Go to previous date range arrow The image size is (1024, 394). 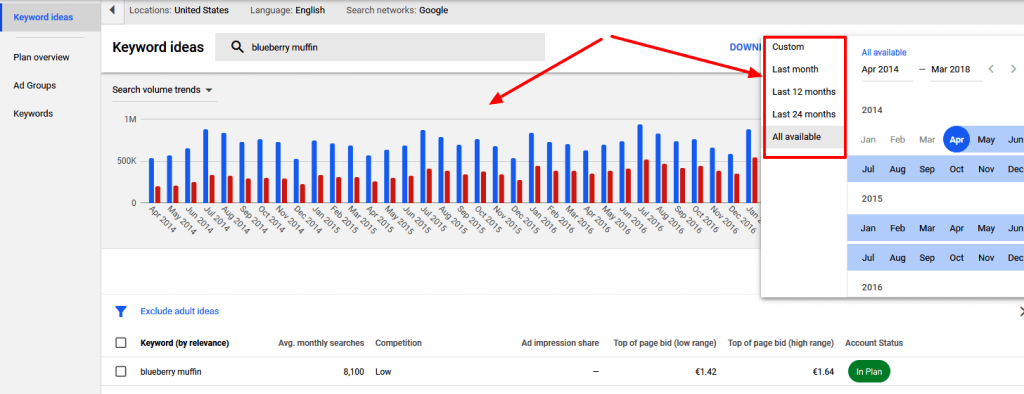[991, 69]
